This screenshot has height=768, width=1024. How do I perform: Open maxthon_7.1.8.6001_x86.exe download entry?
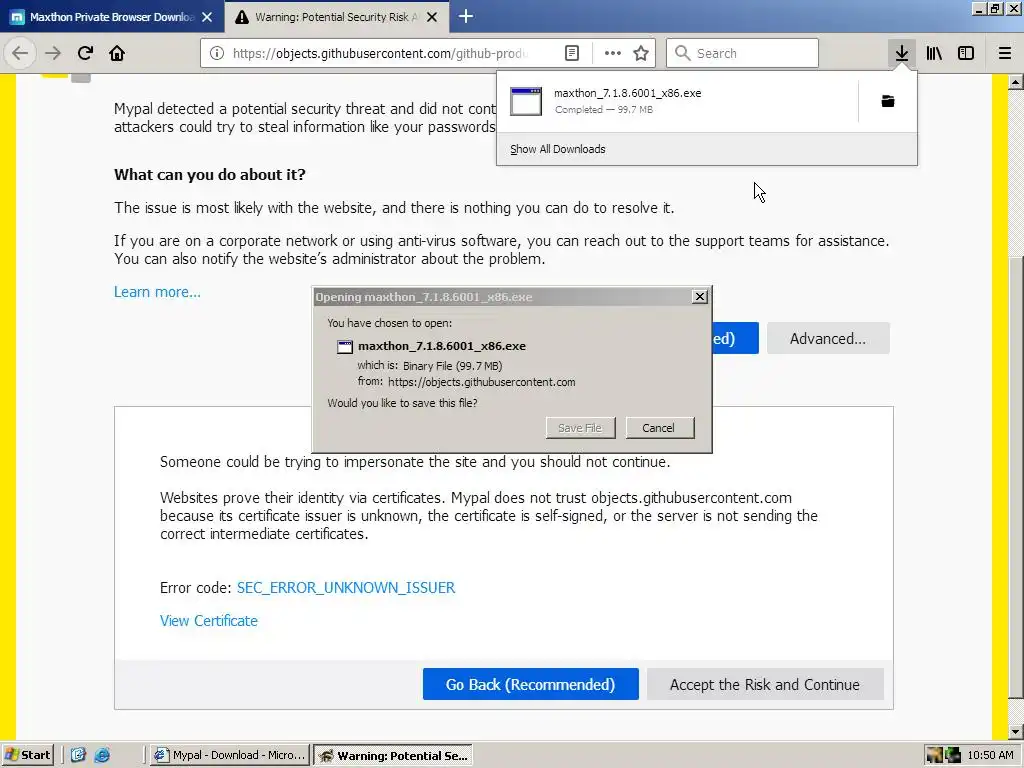pos(678,101)
